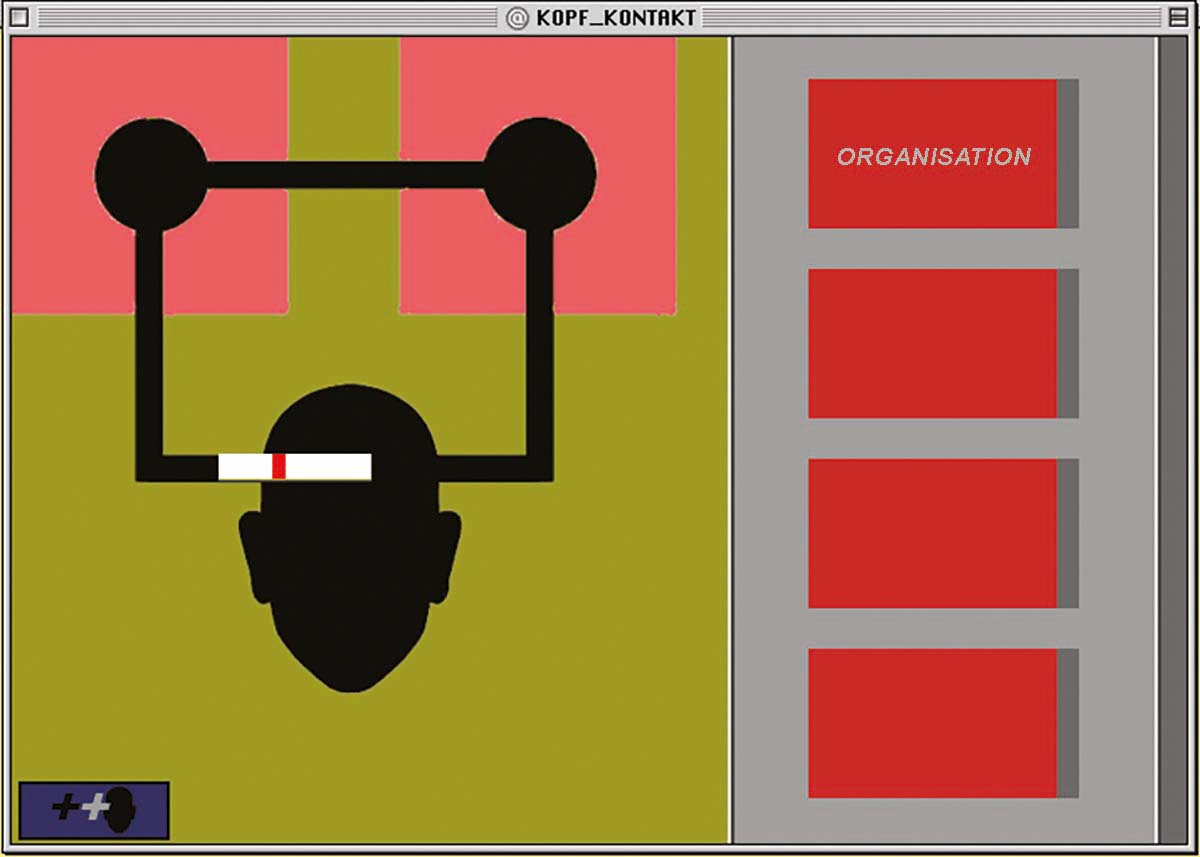Click the small head in the blue box
Viewport: 1200px width, 857px height.
pos(121,810)
